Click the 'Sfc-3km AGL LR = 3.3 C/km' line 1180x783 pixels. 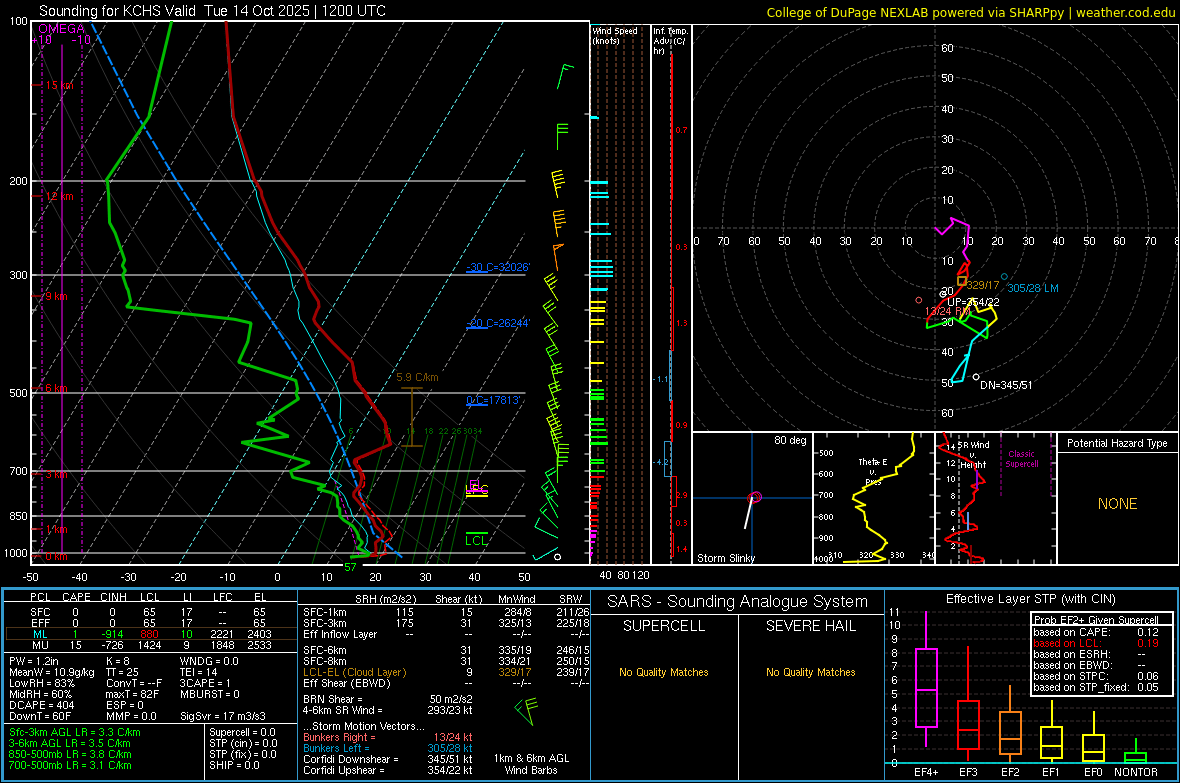(75, 732)
